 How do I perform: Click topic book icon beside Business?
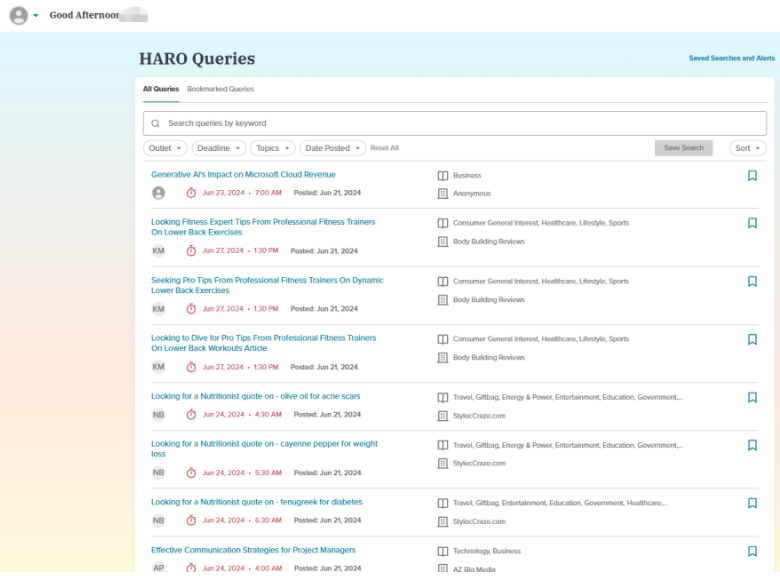[443, 176]
